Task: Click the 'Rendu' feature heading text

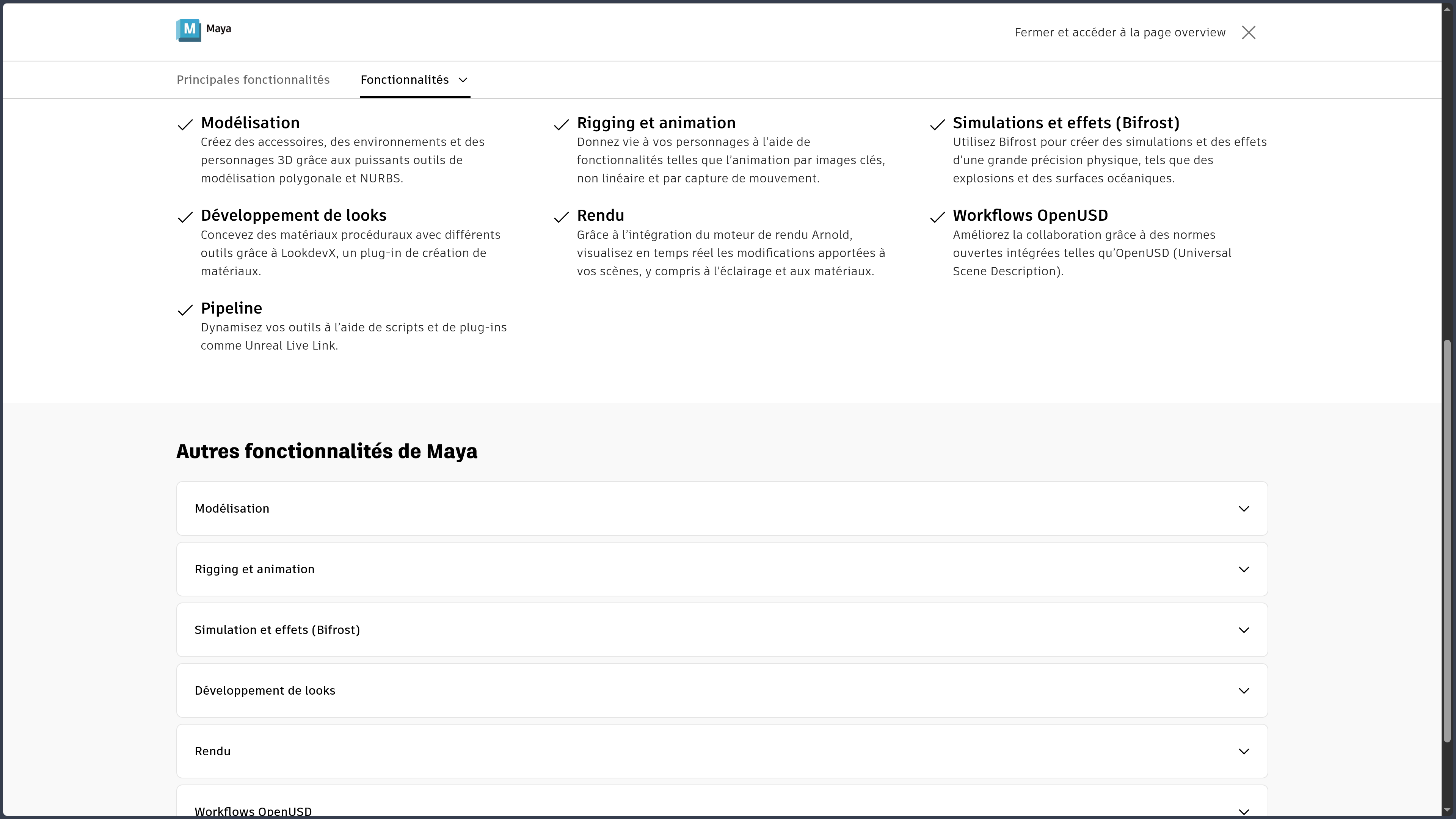Action: tap(600, 215)
